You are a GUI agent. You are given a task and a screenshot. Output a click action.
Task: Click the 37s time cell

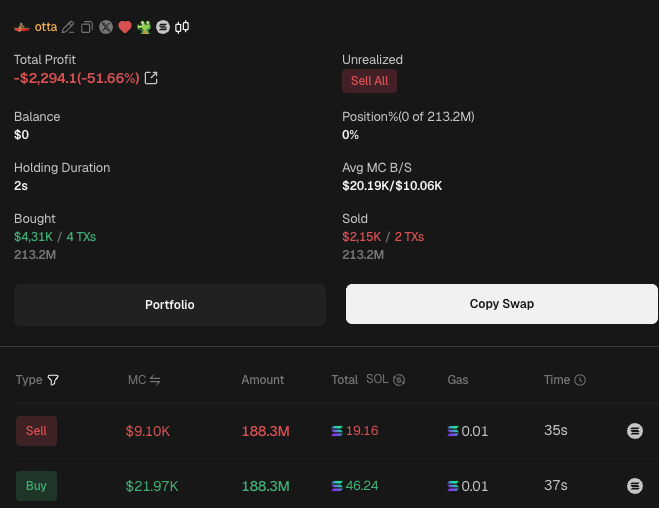[556, 485]
